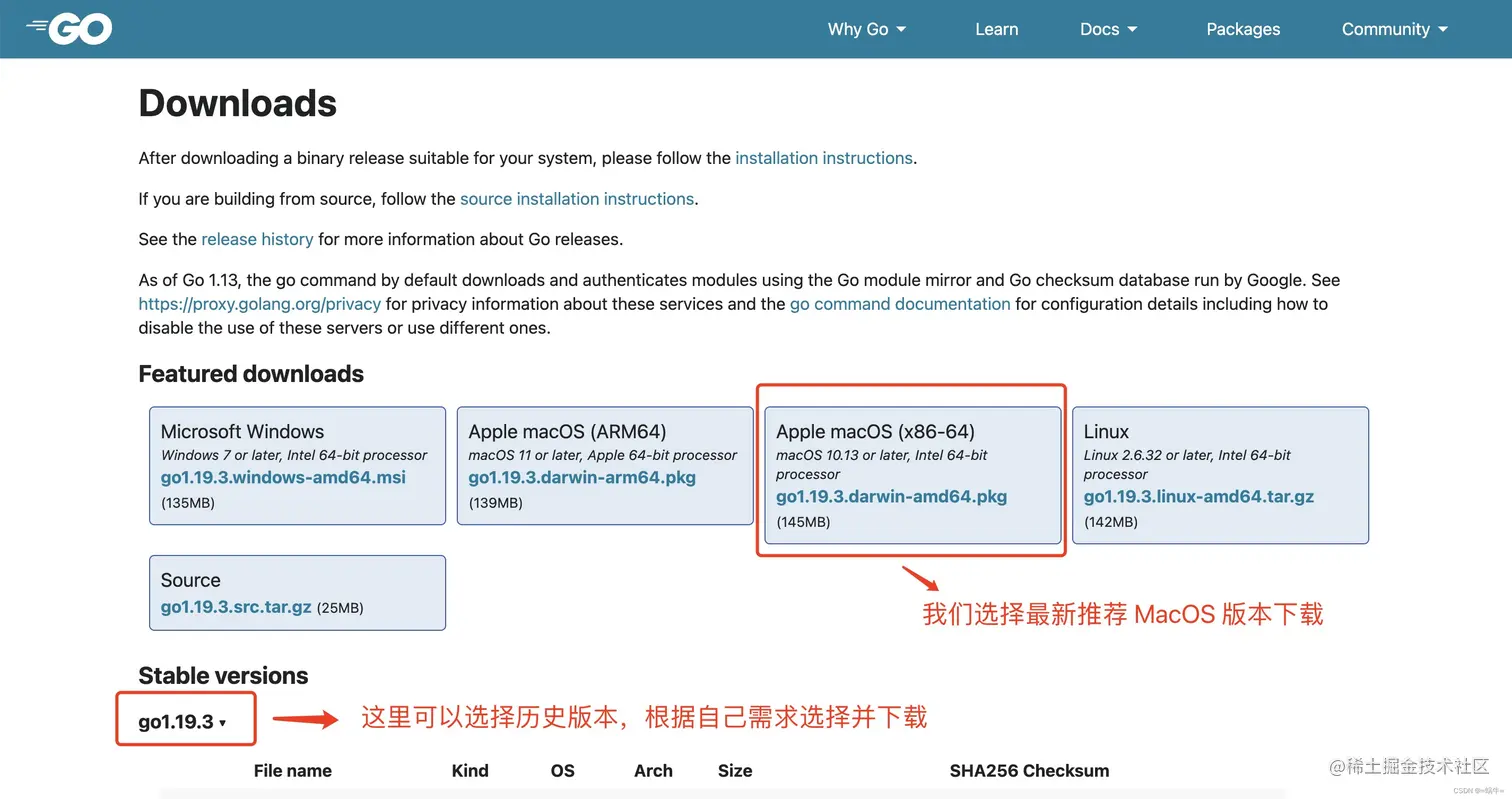The height and width of the screenshot is (799, 1512).
Task: Open the Learn page
Action: pos(996,29)
